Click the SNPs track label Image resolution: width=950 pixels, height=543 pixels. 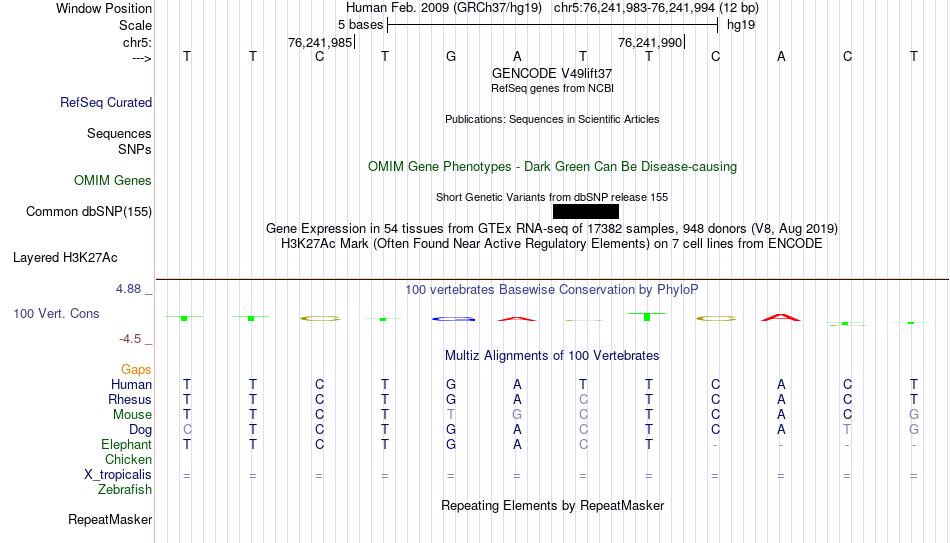coord(135,149)
